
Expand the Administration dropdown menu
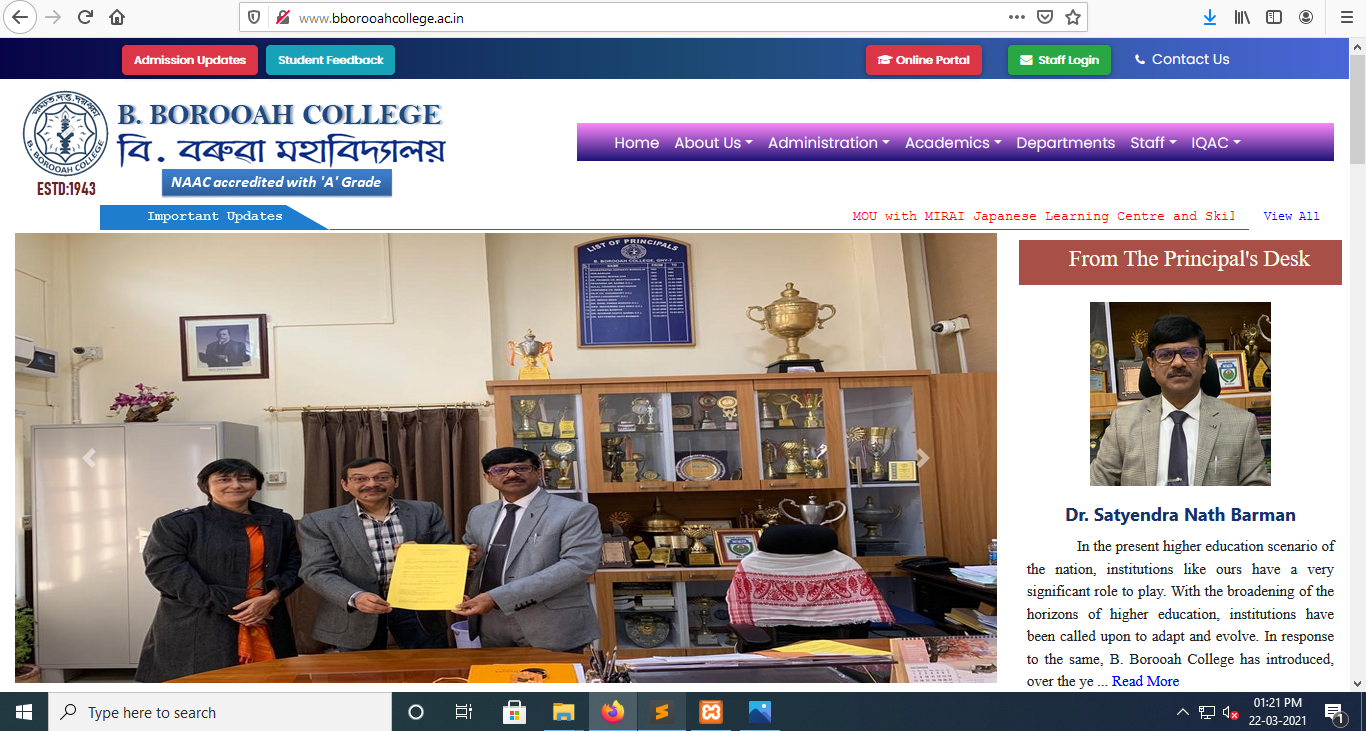(x=829, y=143)
